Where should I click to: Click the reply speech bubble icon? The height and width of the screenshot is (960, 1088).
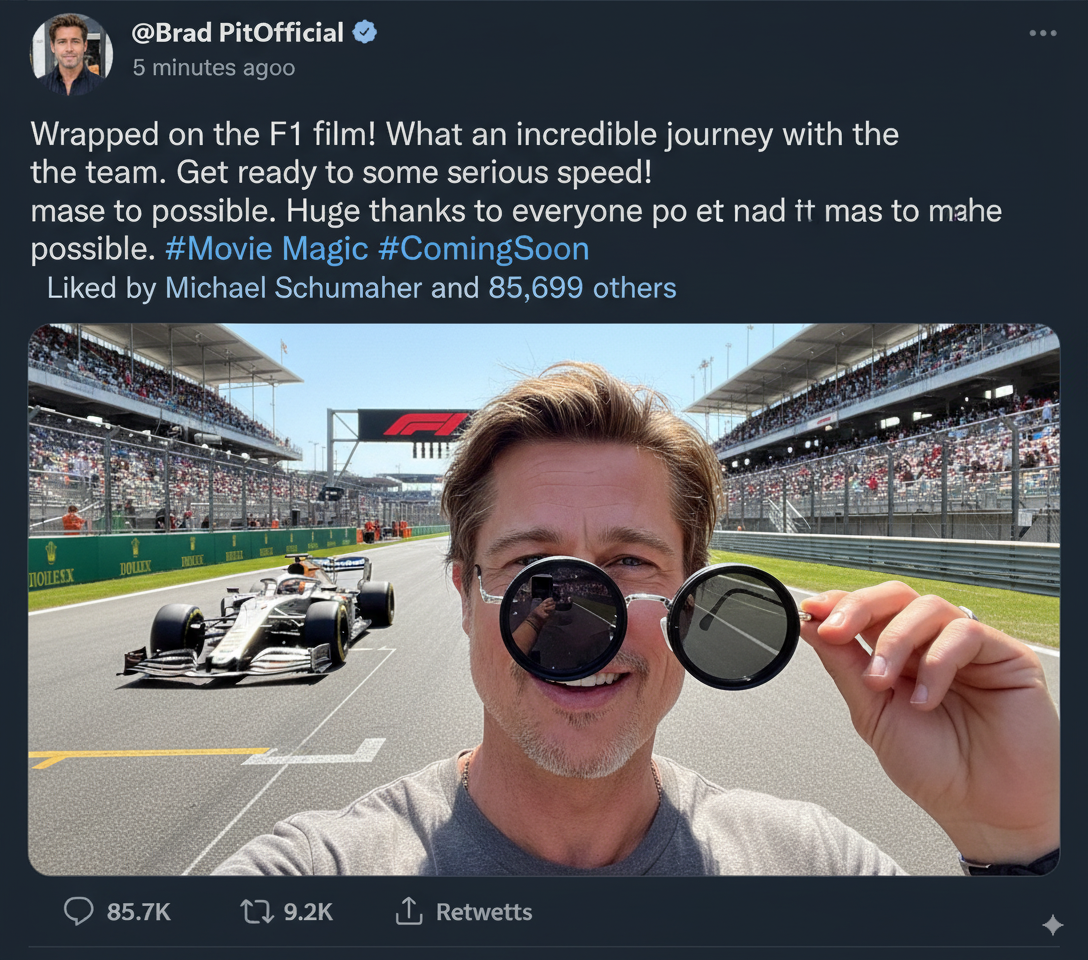pos(78,911)
